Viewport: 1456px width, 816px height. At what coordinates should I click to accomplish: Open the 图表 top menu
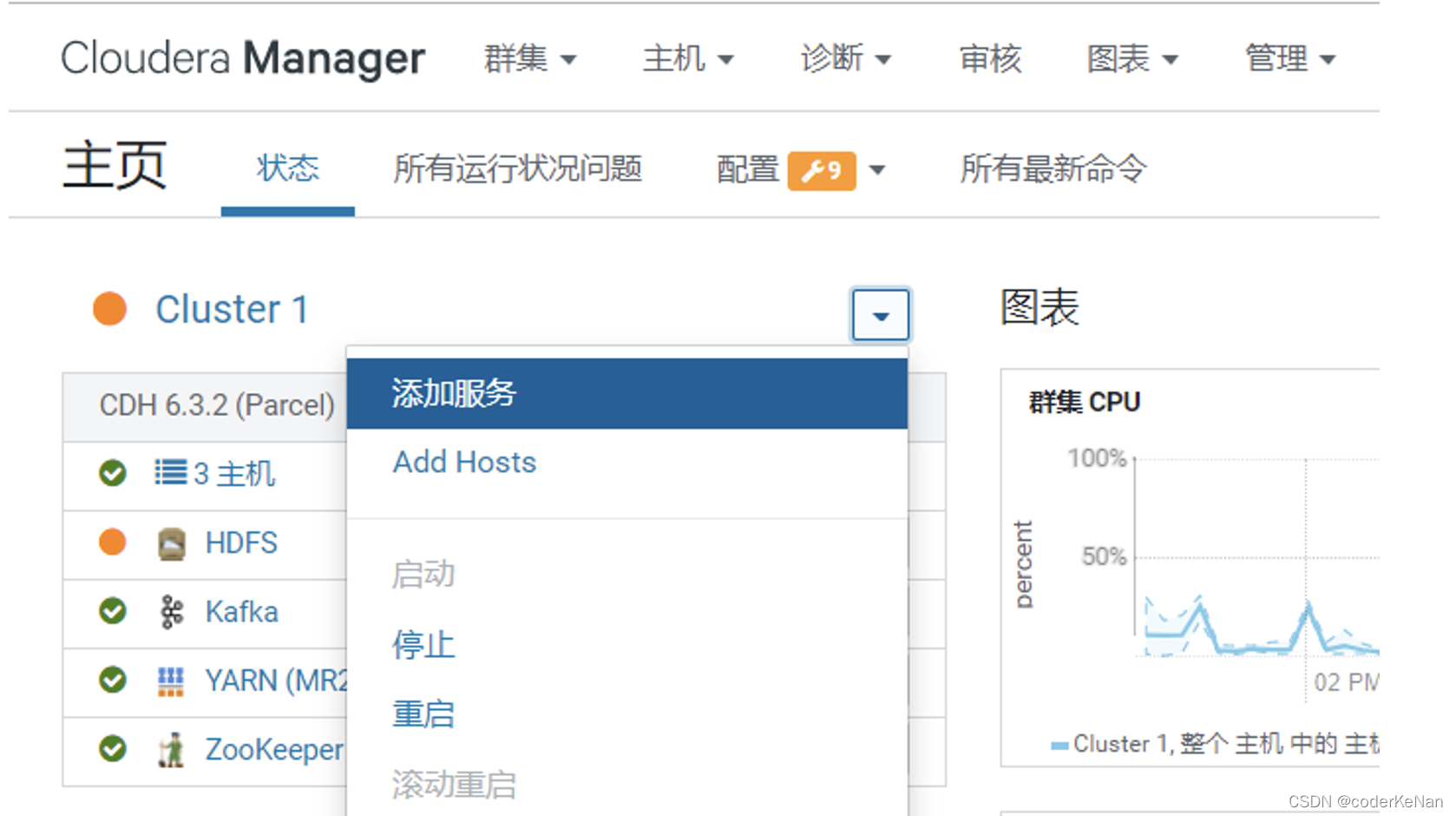1132,59
